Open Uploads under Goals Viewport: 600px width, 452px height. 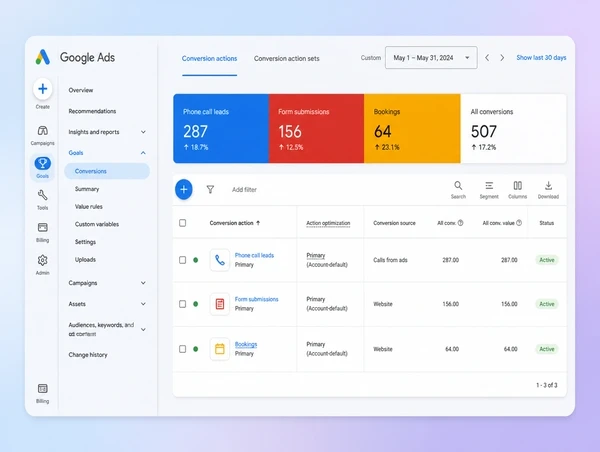click(85, 259)
